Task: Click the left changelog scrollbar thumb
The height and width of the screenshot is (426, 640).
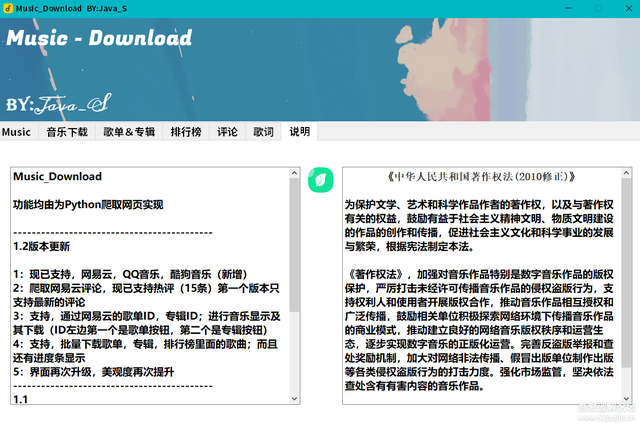Action: (x=294, y=245)
